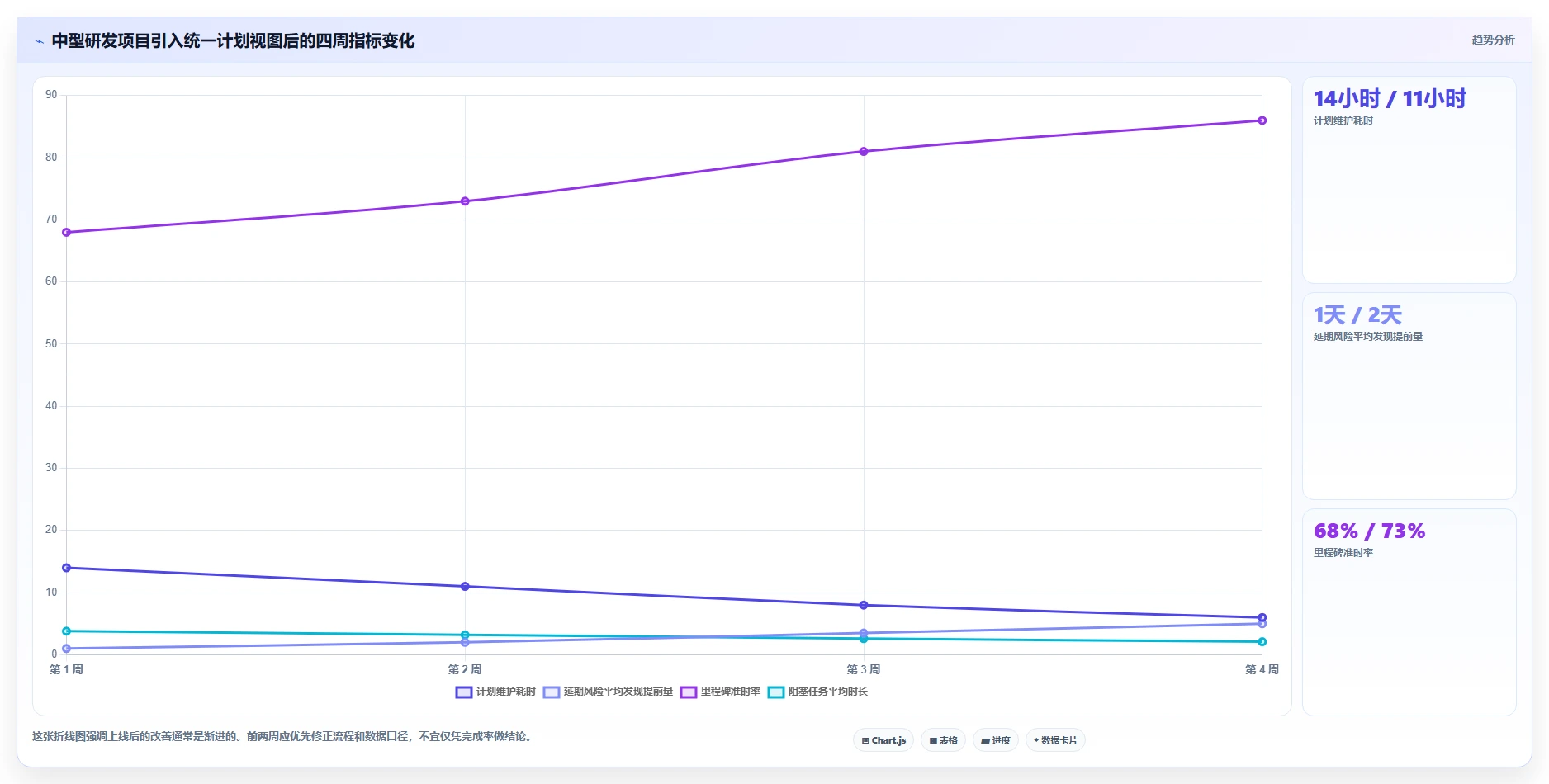The image size is (1549, 784).
Task: Click the 趋势分析 label in the header
Action: click(x=1493, y=40)
